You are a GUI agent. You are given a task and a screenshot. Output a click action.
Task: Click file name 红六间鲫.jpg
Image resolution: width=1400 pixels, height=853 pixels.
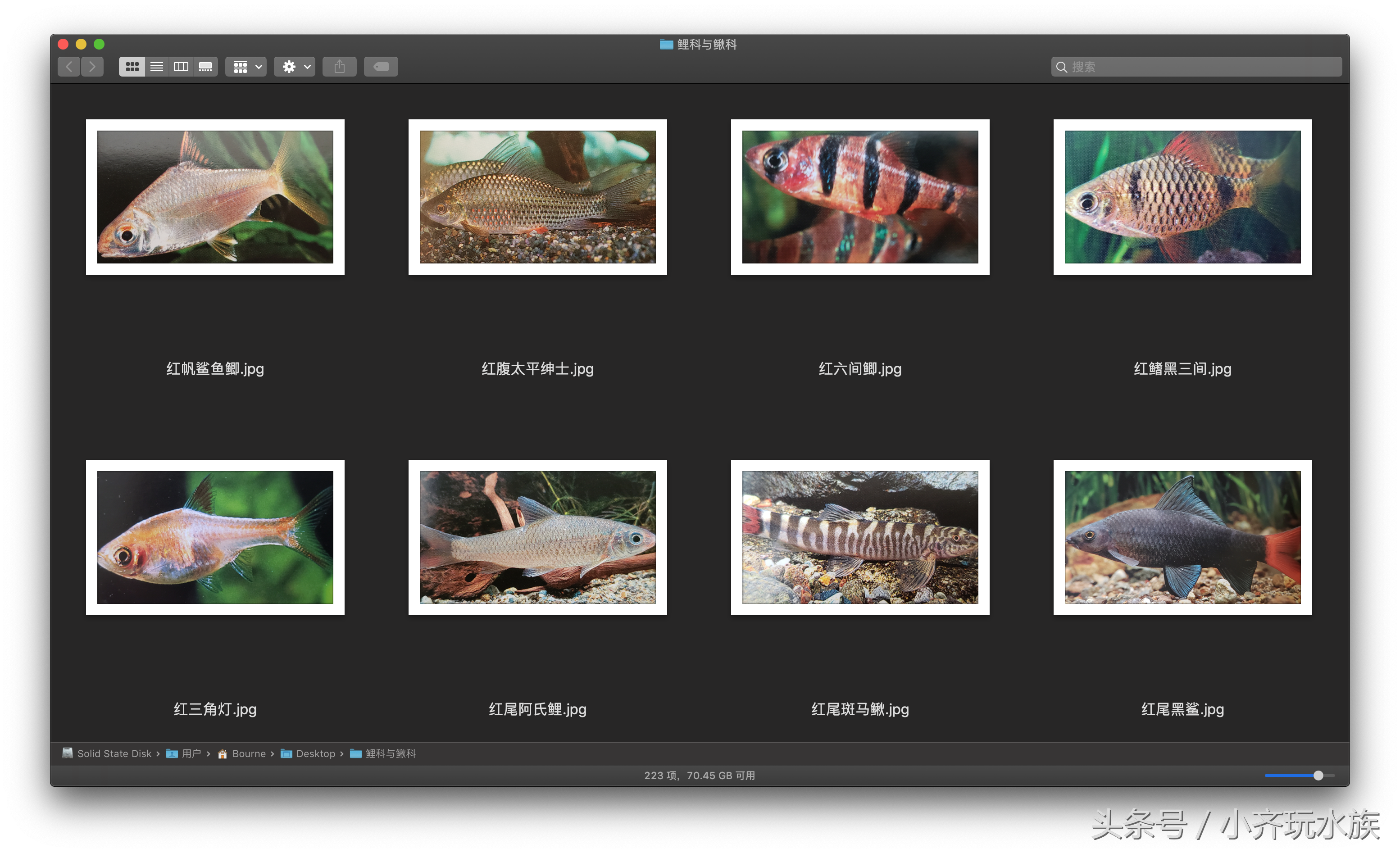[x=860, y=369]
